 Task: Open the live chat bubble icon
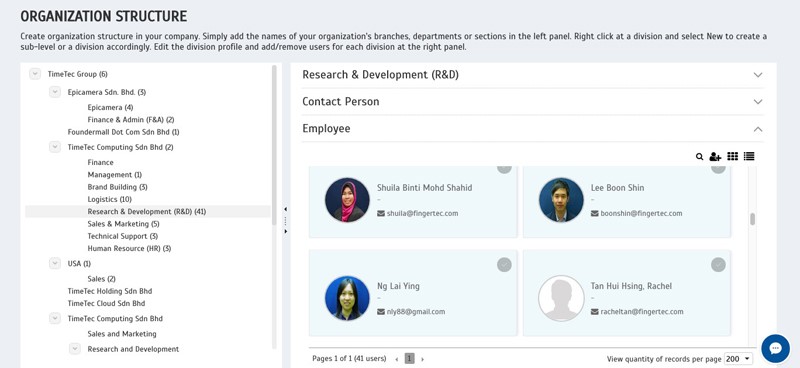pyautogui.click(x=775, y=349)
